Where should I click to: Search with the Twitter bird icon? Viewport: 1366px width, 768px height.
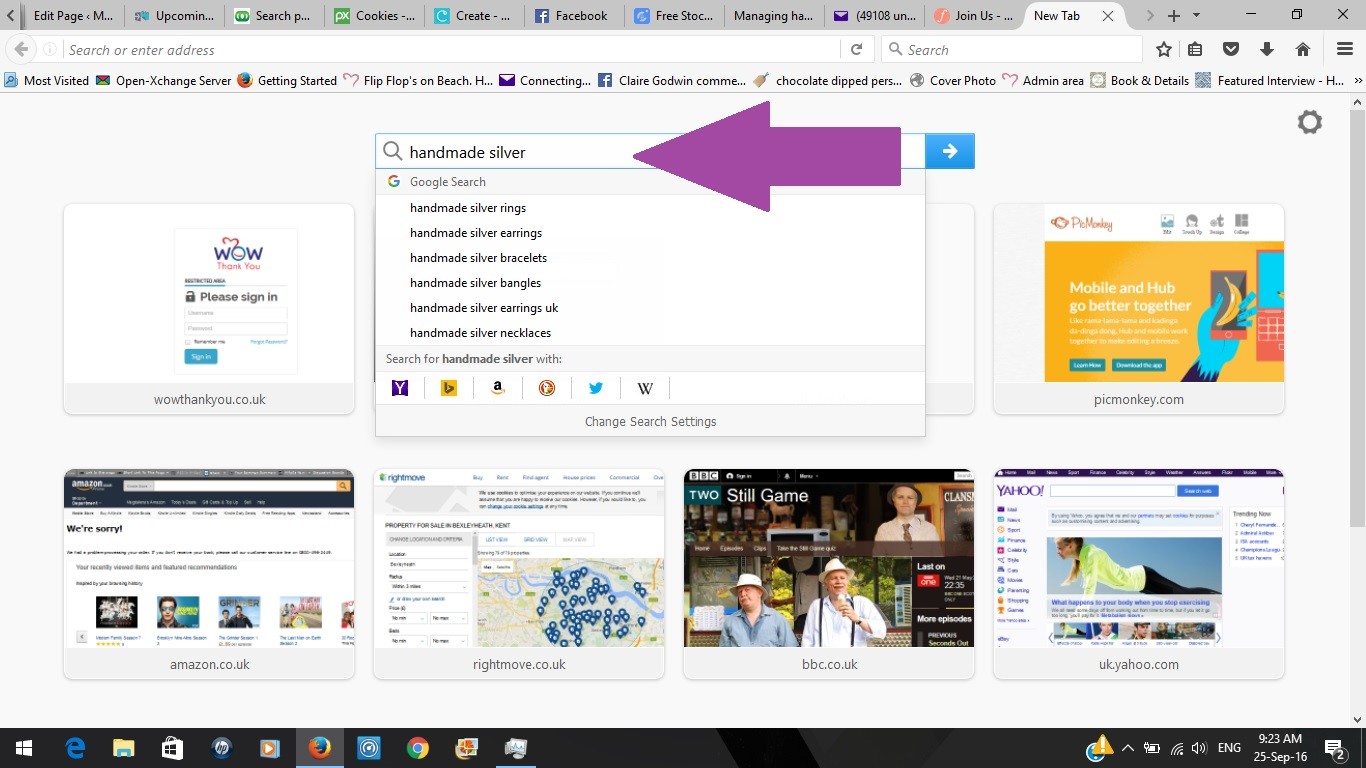point(596,388)
